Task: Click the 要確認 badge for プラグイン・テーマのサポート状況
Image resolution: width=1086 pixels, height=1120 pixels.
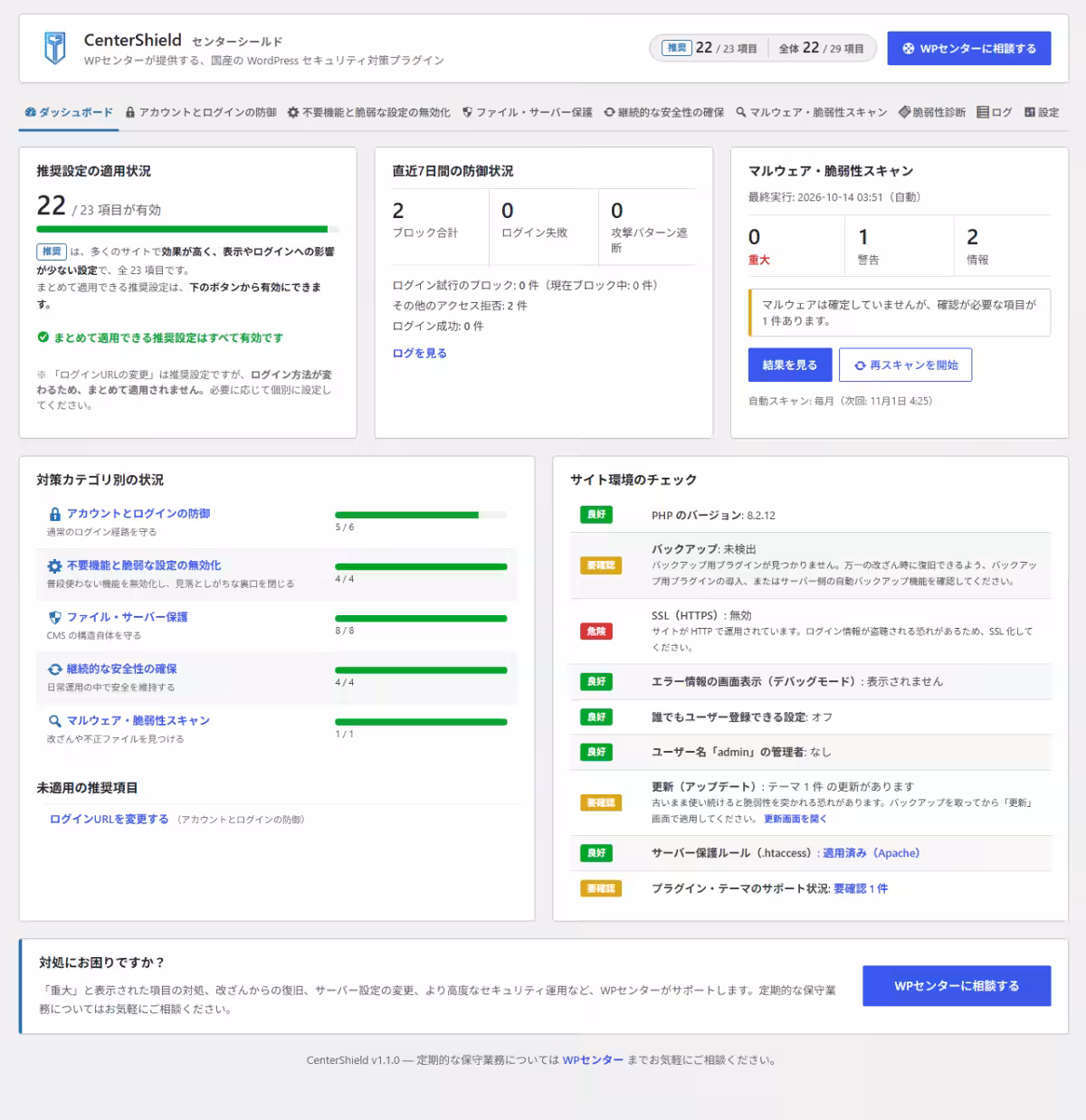Action: (x=601, y=888)
